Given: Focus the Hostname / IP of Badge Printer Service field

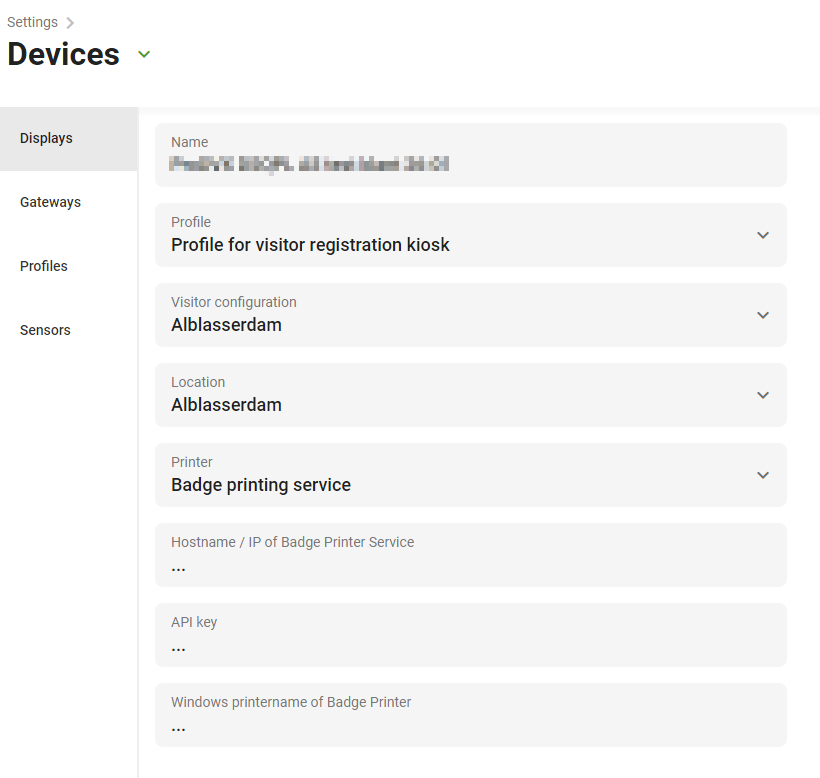Looking at the screenshot, I should (x=470, y=566).
